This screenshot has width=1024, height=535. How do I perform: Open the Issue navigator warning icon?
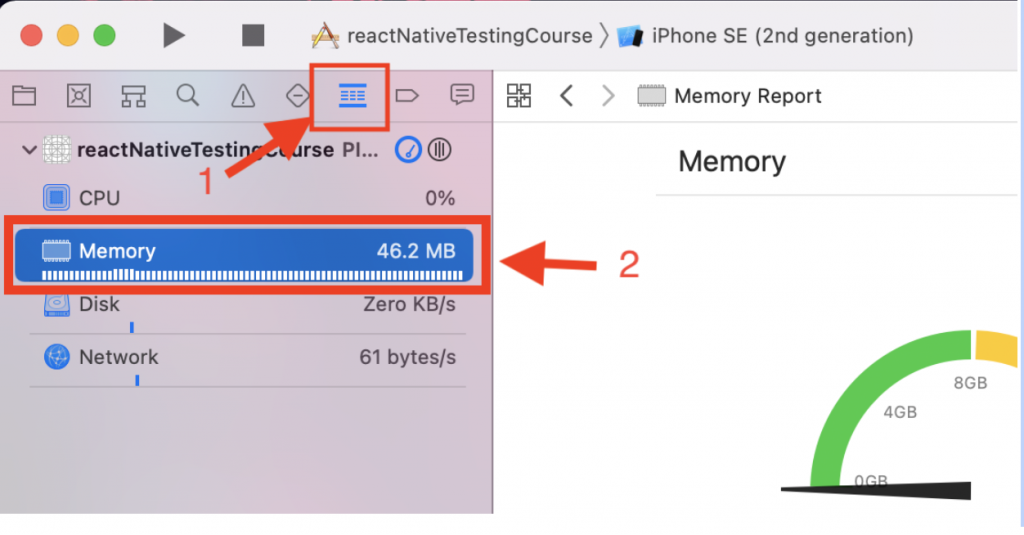pos(243,96)
